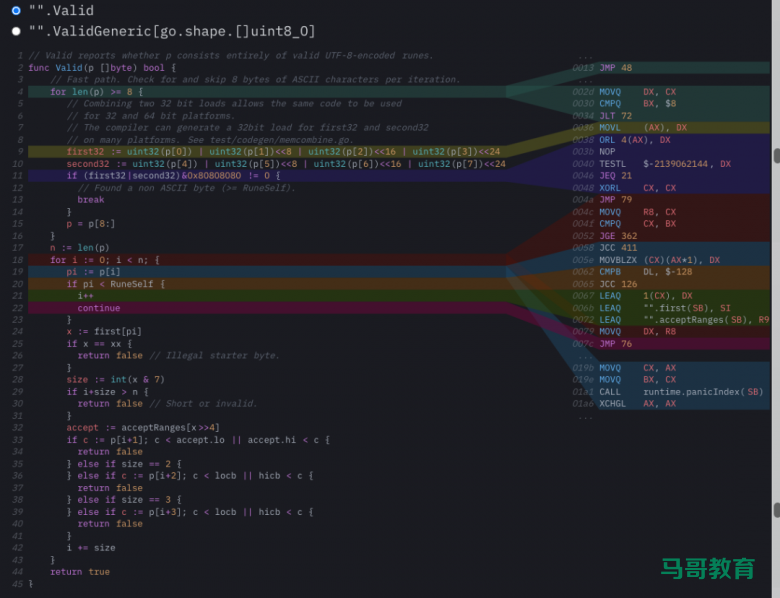This screenshot has height=598, width=780.
Task: Click the highlighted "continue" source line
Action: 98,308
